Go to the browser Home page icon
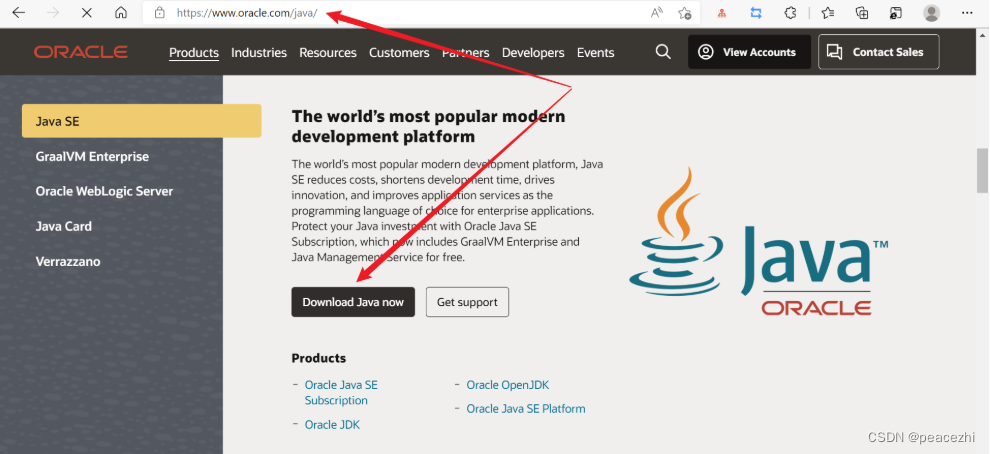Screen dimensions: 990x454 (121, 13)
